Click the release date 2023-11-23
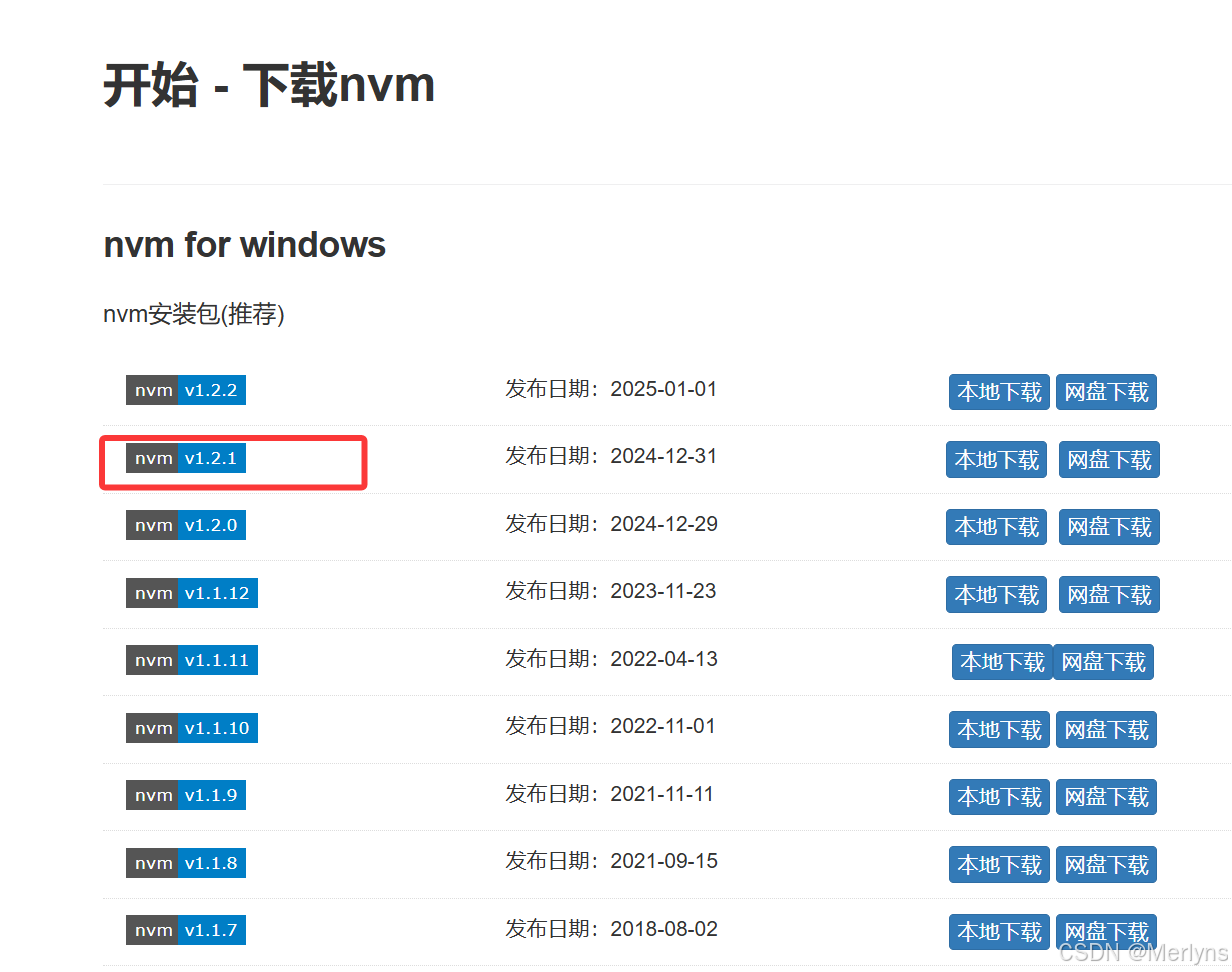This screenshot has width=1232, height=972. [x=664, y=591]
